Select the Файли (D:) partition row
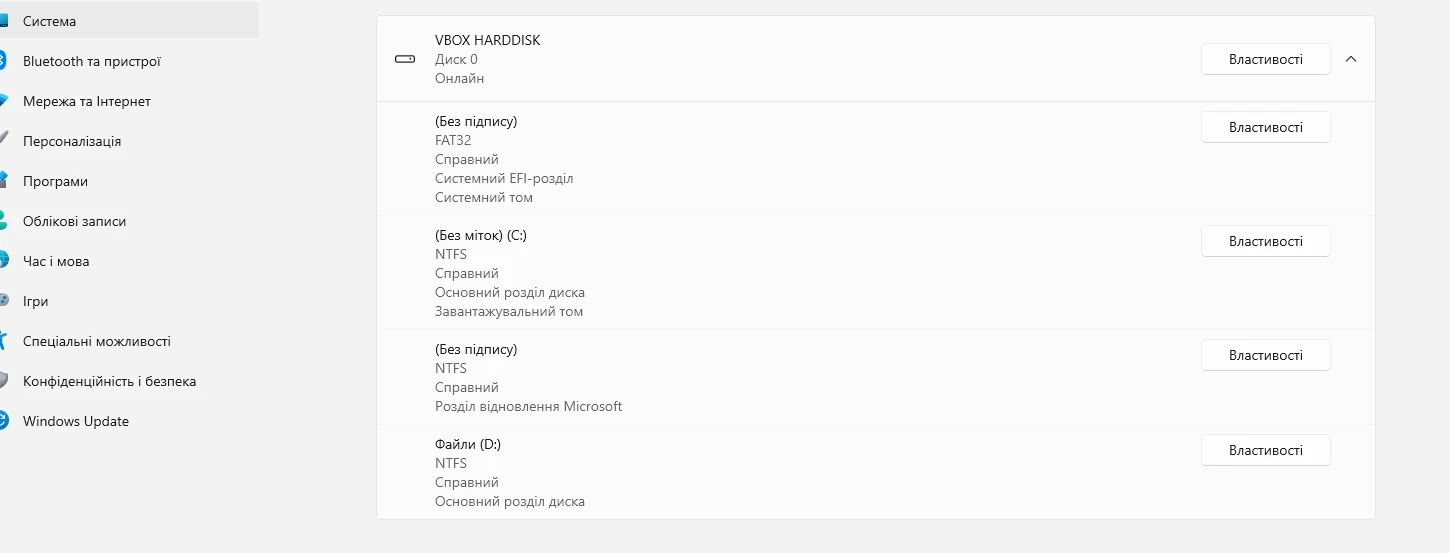Screen dimensions: 1450x553 click(x=875, y=472)
